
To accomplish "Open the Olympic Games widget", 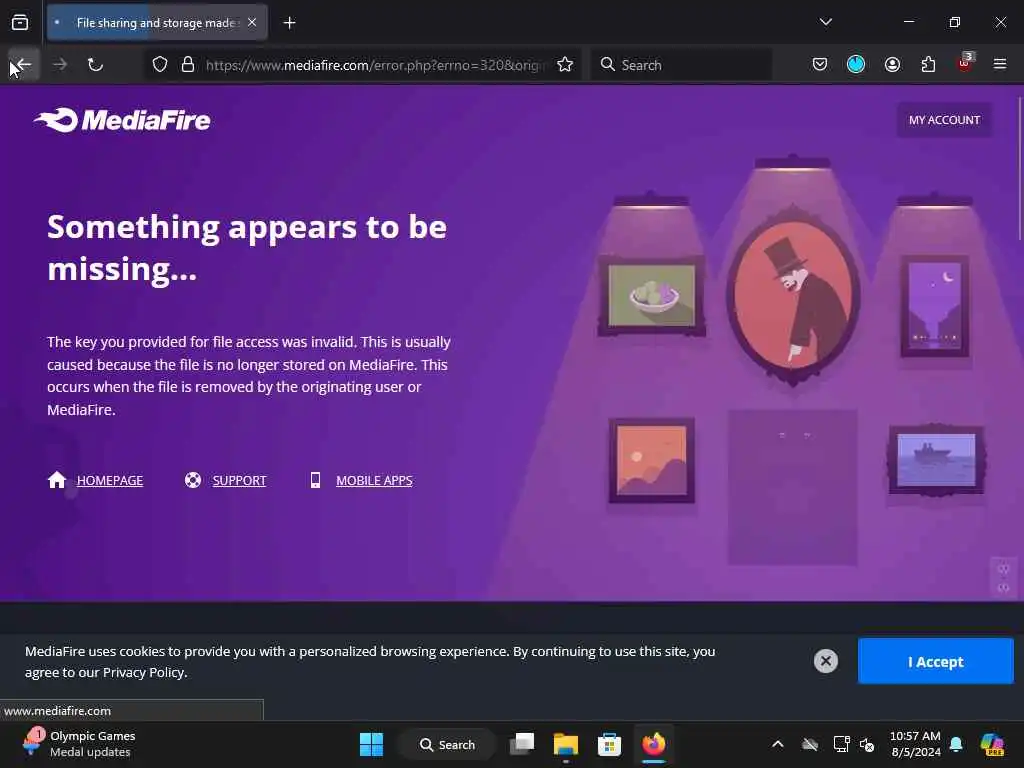I will [x=78, y=744].
